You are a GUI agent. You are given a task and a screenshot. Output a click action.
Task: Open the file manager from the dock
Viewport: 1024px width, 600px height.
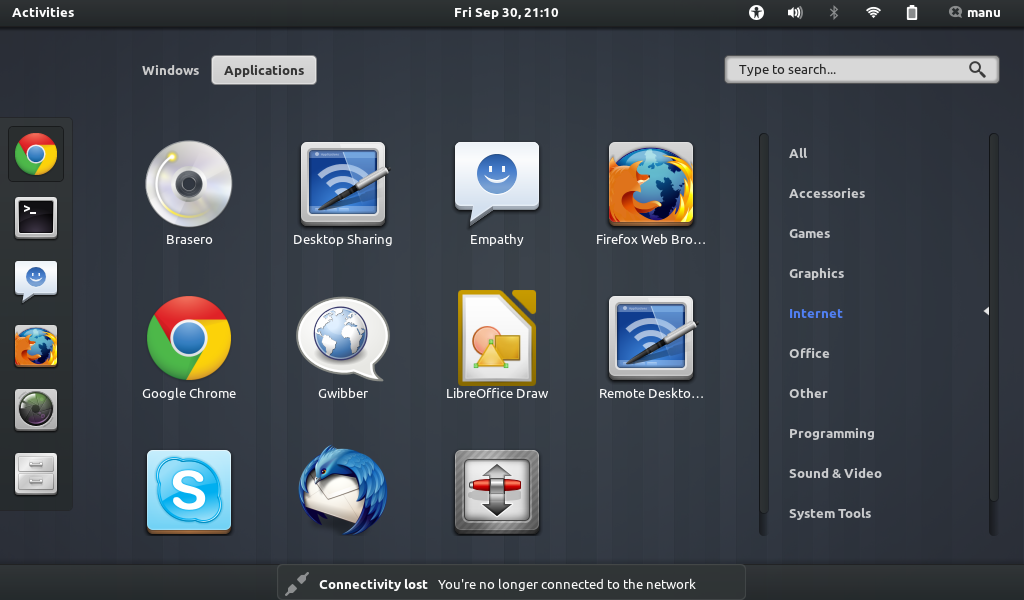coord(35,473)
